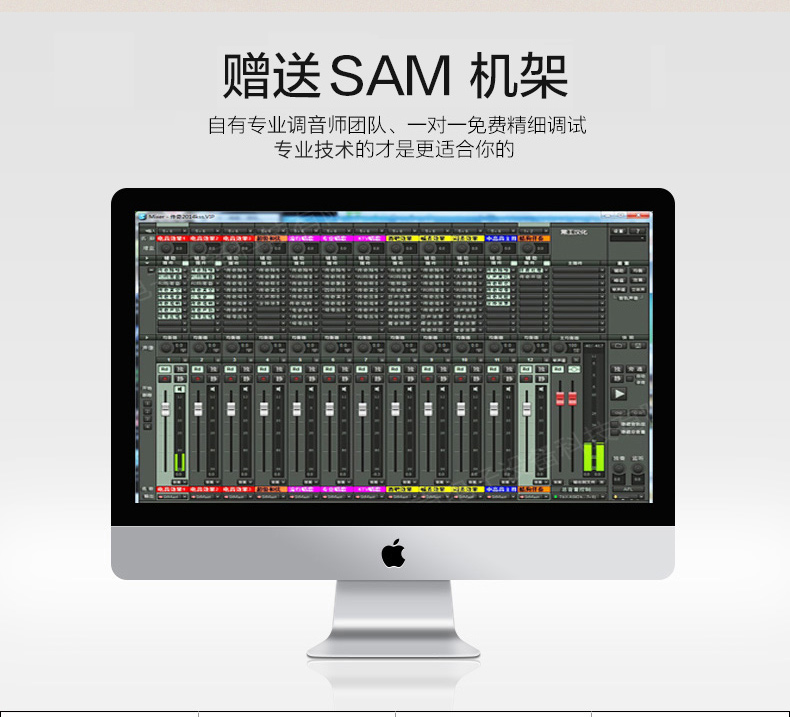Click the green link icon above master faders

tap(574, 369)
